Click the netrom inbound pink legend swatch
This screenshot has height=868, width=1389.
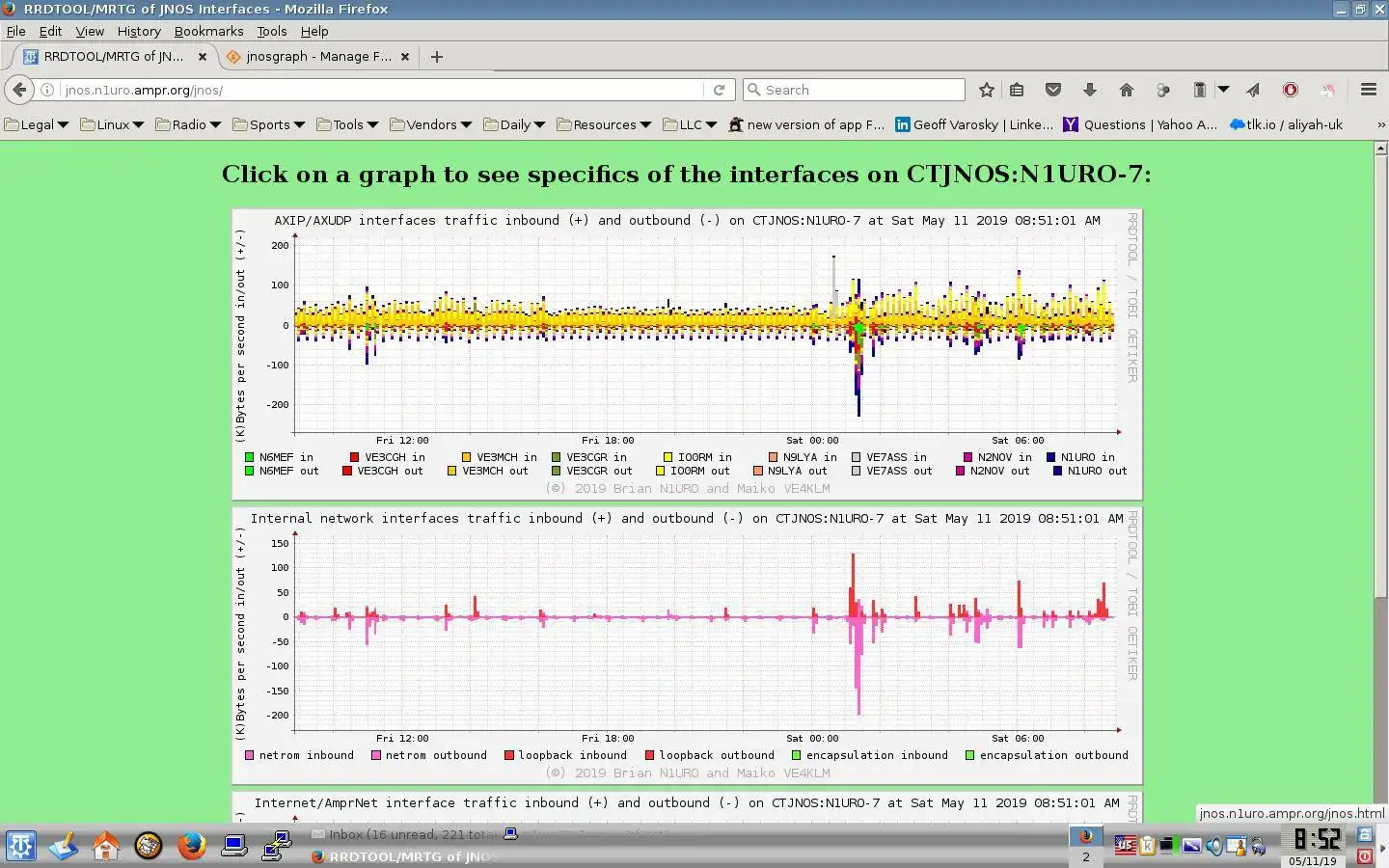[x=250, y=755]
